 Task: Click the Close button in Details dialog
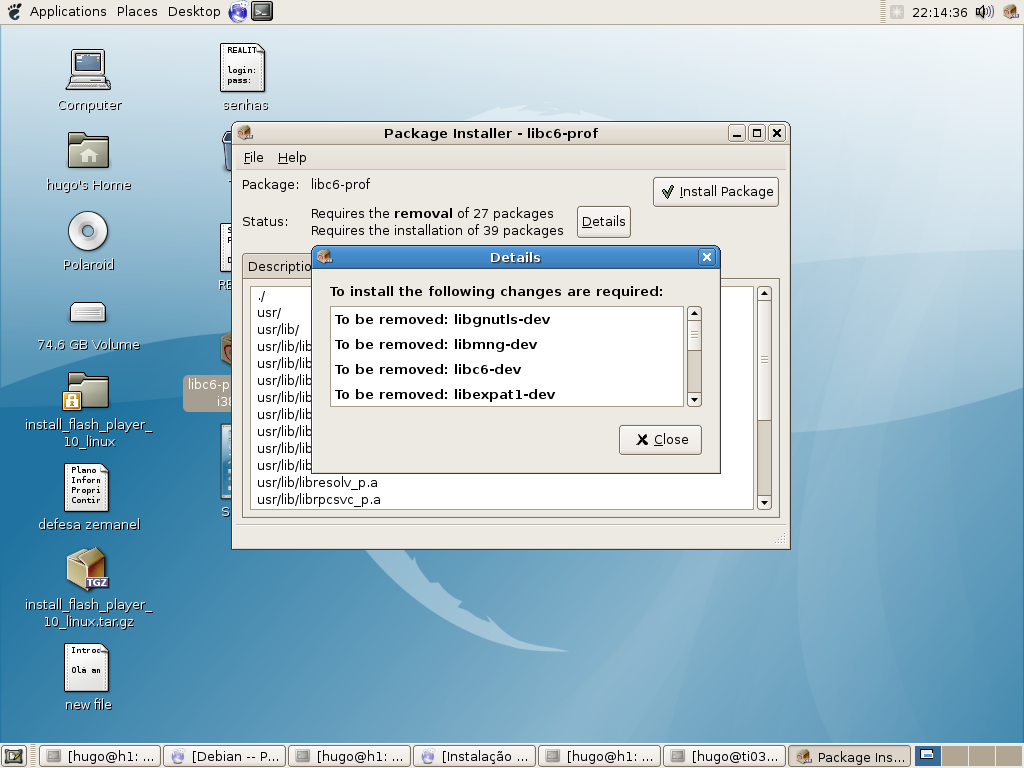[x=660, y=440]
